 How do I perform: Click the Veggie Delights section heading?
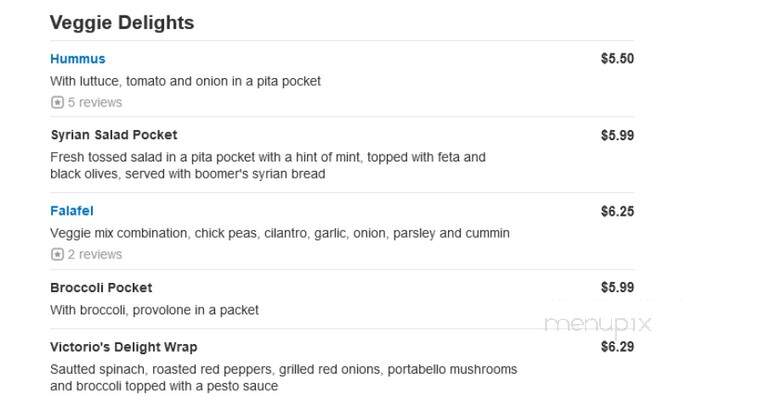pos(122,23)
